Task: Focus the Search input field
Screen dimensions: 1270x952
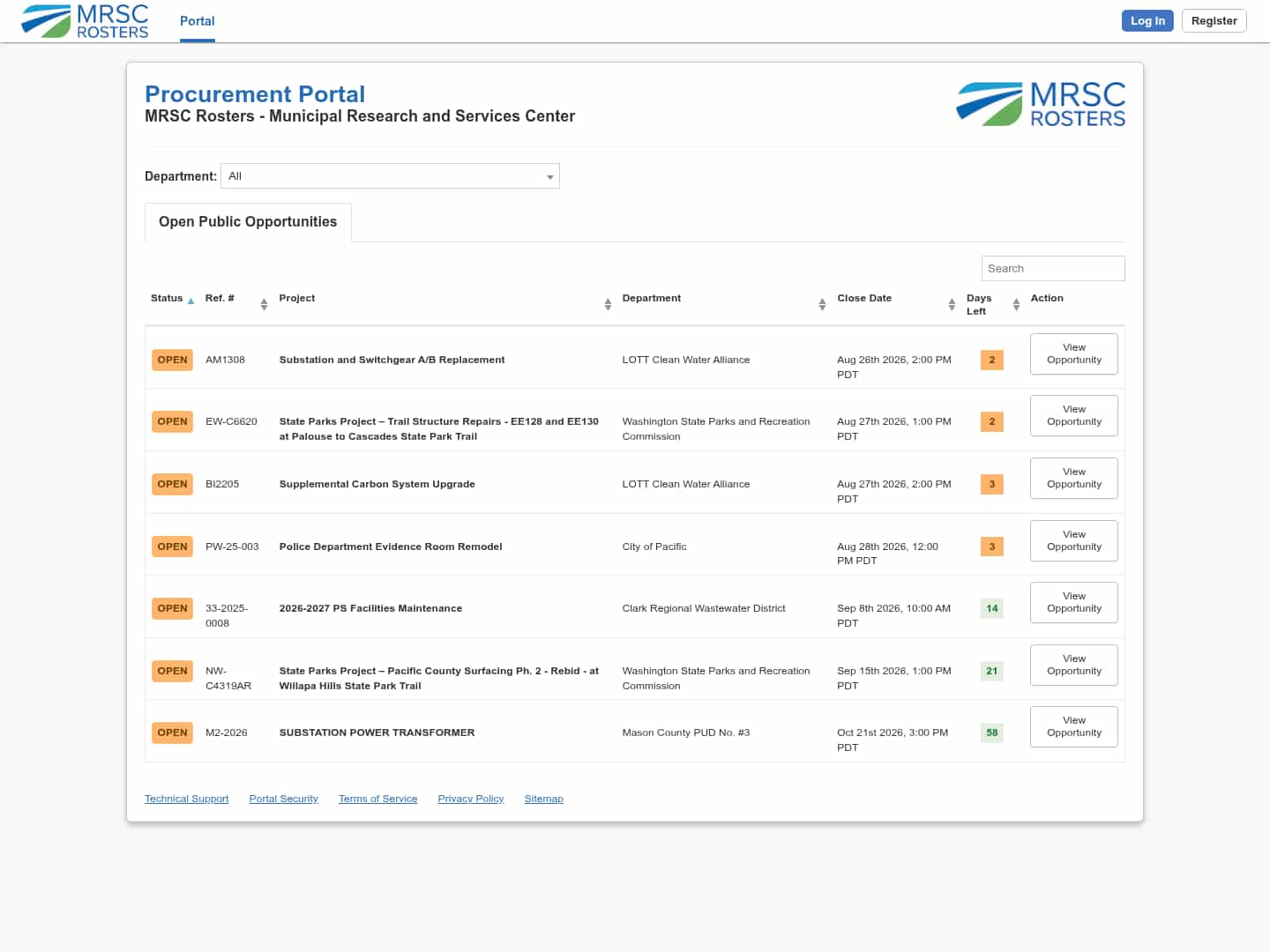Action: [1053, 269]
